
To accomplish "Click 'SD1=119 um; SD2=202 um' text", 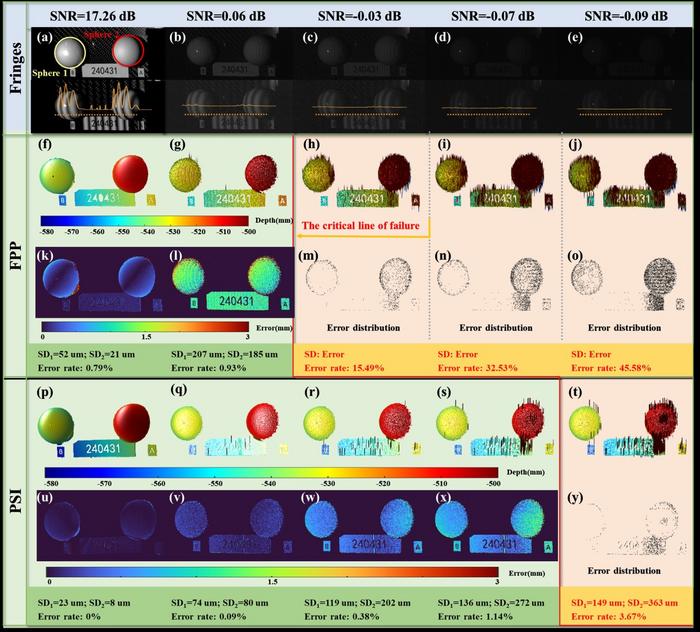I will 357,603.
